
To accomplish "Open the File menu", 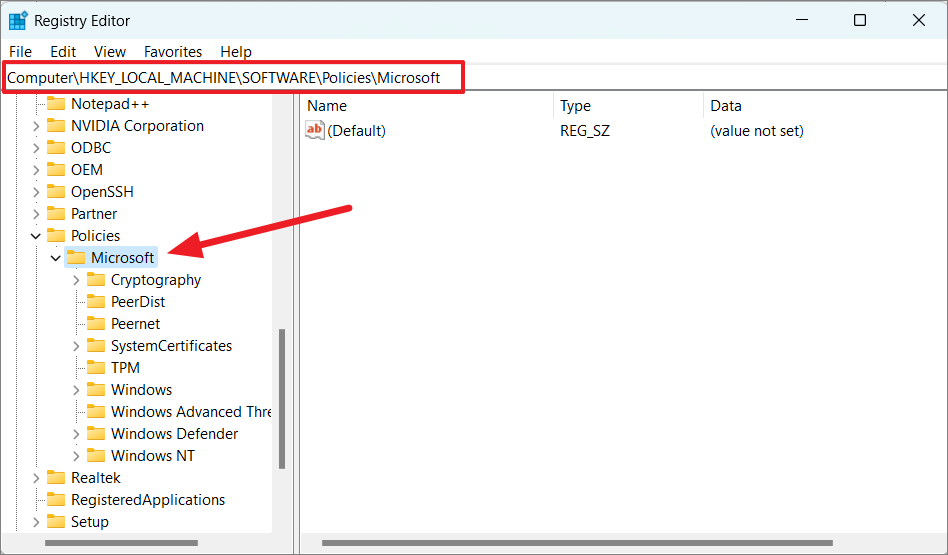I will pos(21,52).
